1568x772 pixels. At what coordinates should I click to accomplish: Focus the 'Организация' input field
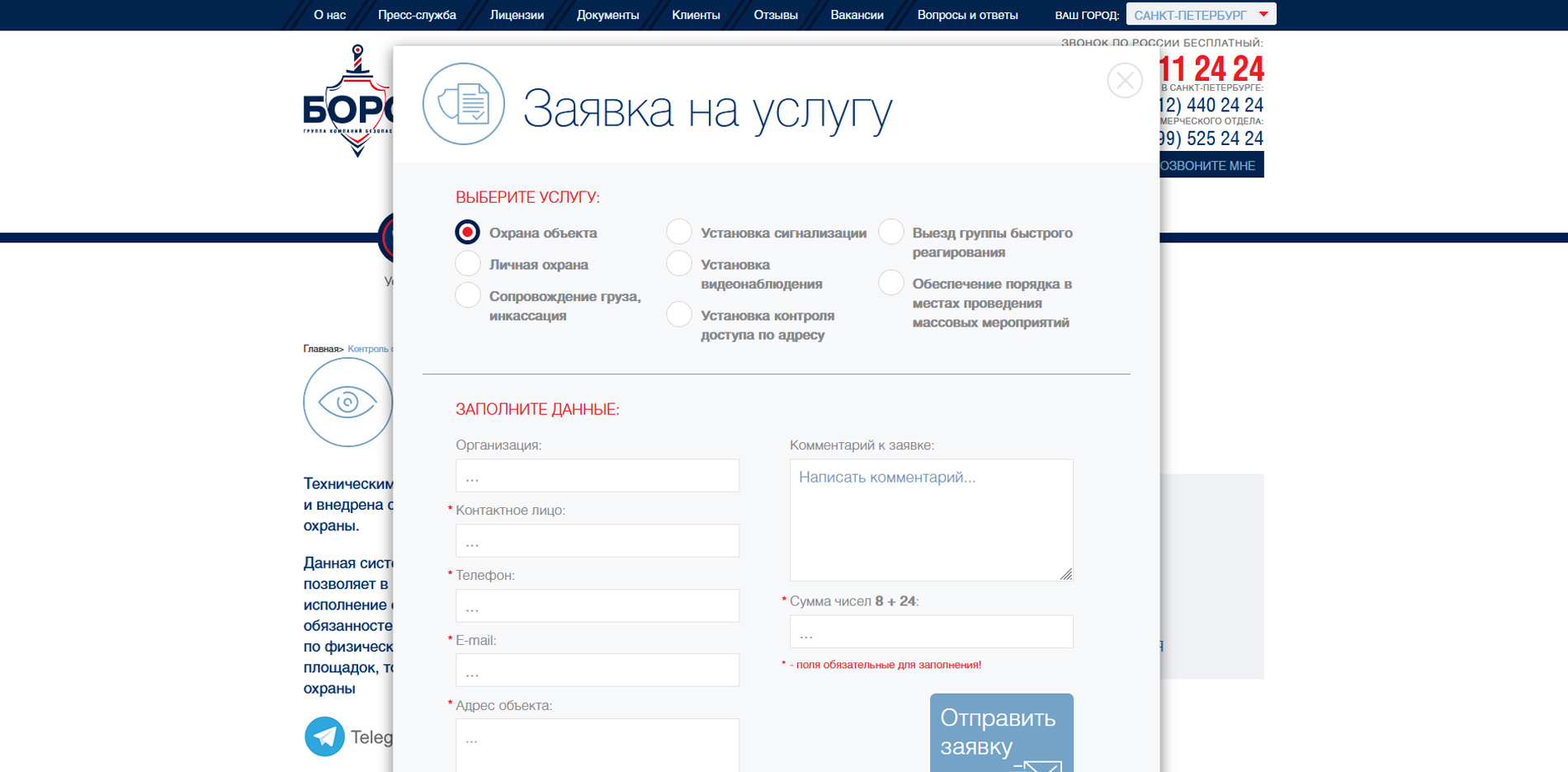(597, 476)
